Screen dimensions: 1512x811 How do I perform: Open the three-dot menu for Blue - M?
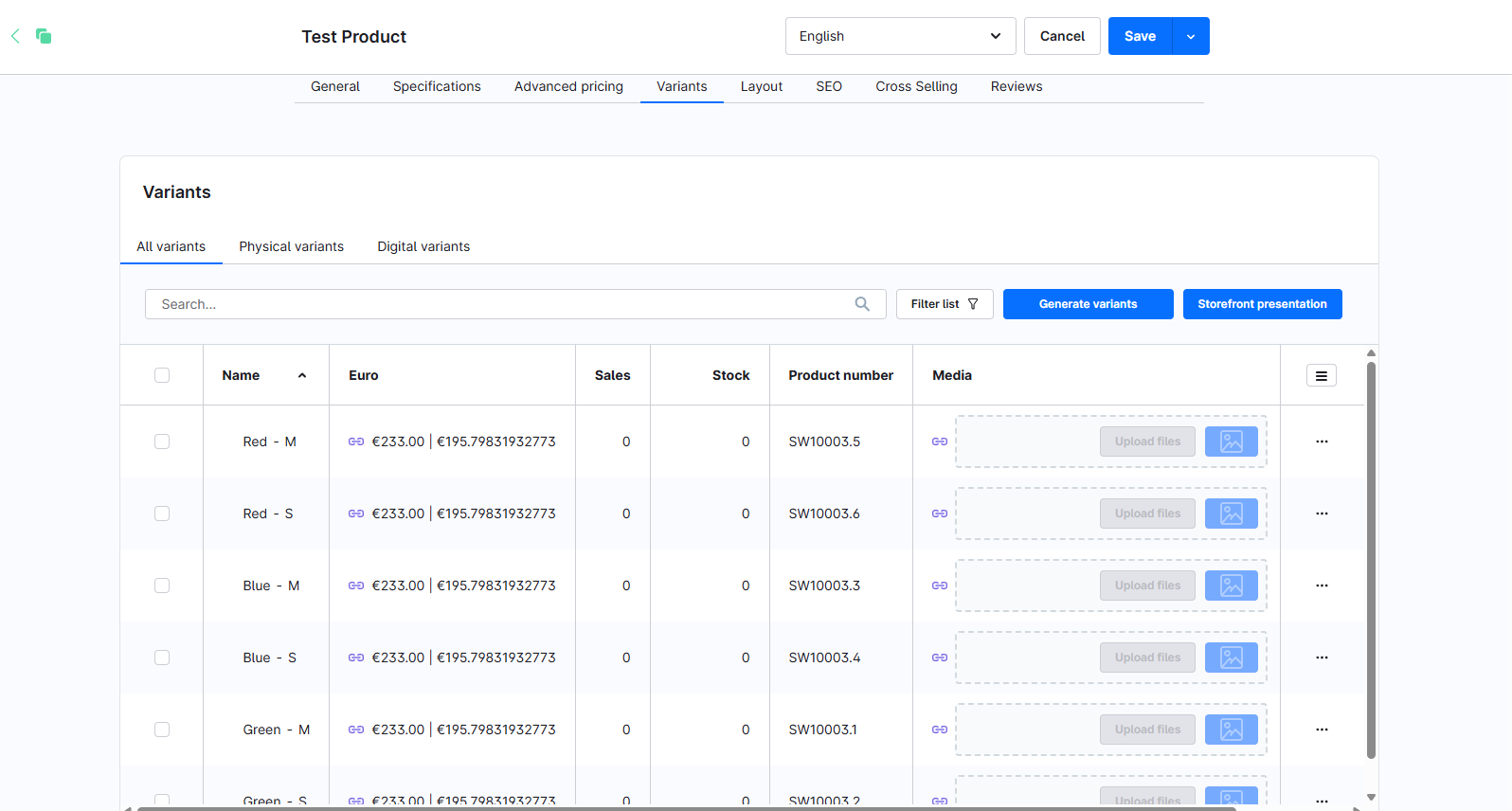click(1322, 586)
